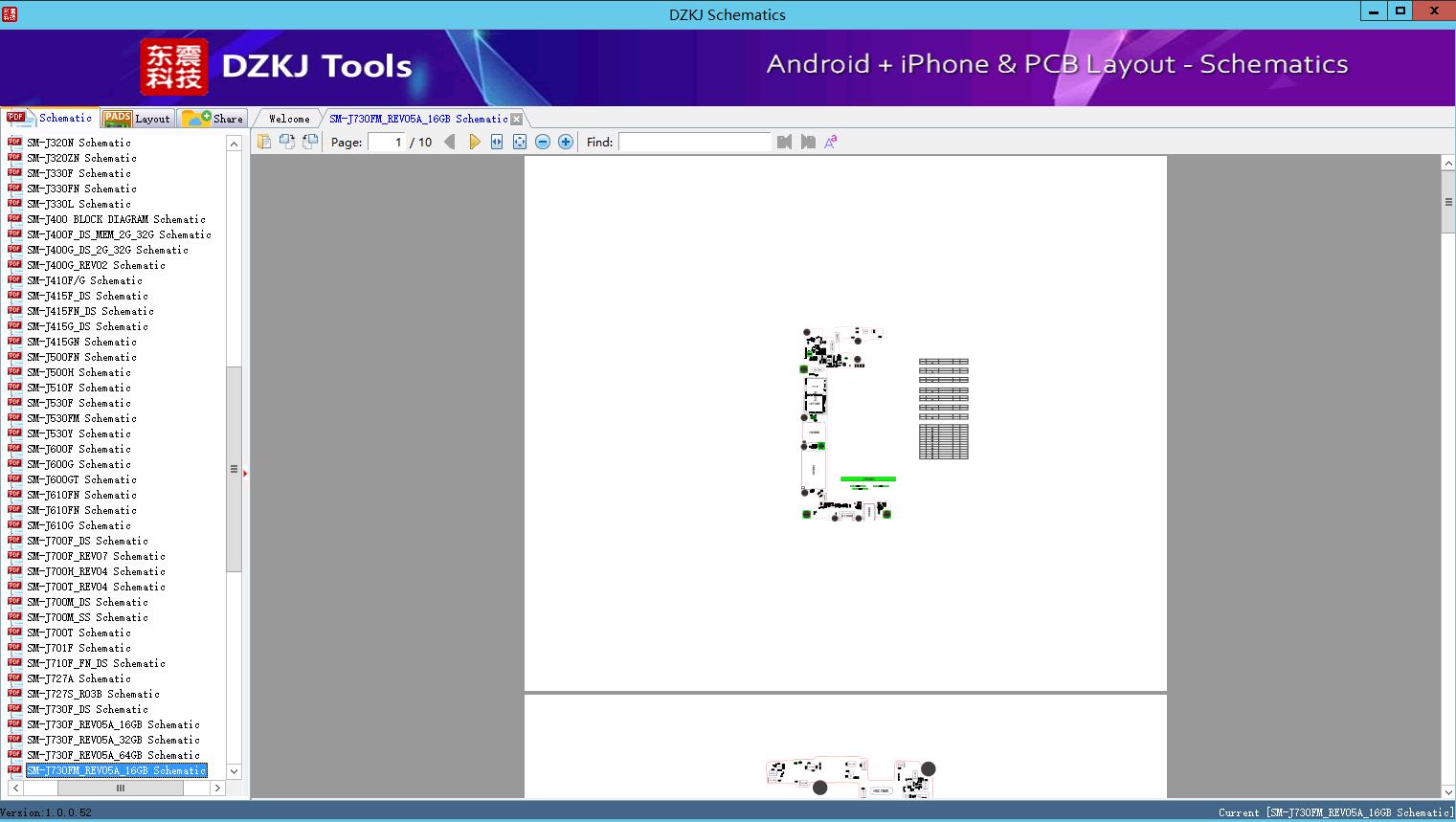Click the Find text input field
Image resolution: width=1456 pixels, height=822 pixels.
coord(695,142)
